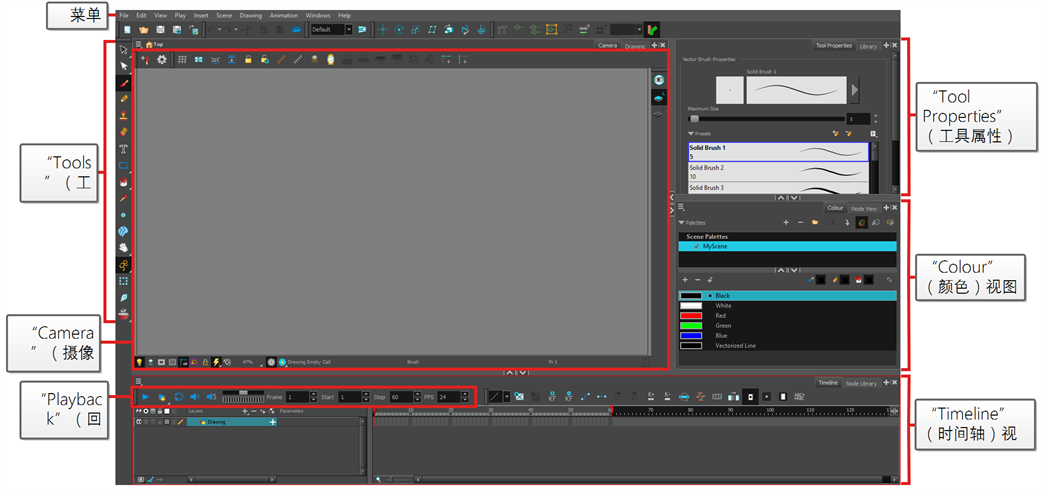This screenshot has height=495, width=1046.
Task: Toggle the black highlighted Timeline toolbar button
Action: [x=751, y=396]
